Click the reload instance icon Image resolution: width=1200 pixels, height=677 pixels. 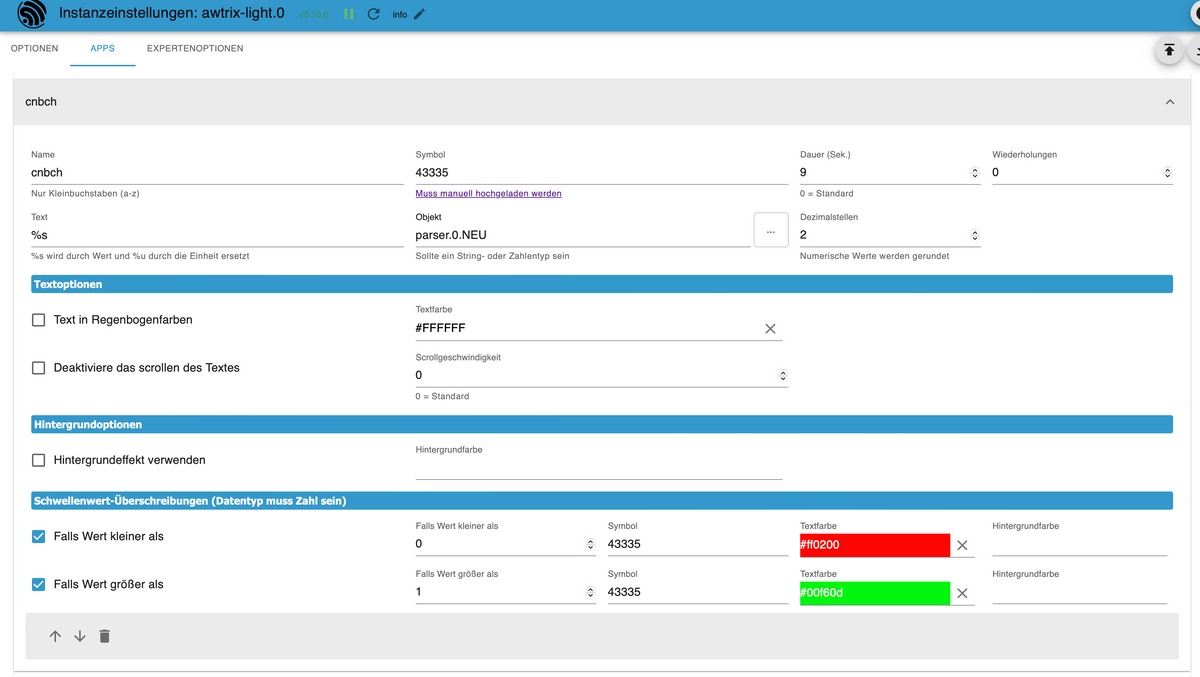tap(374, 14)
